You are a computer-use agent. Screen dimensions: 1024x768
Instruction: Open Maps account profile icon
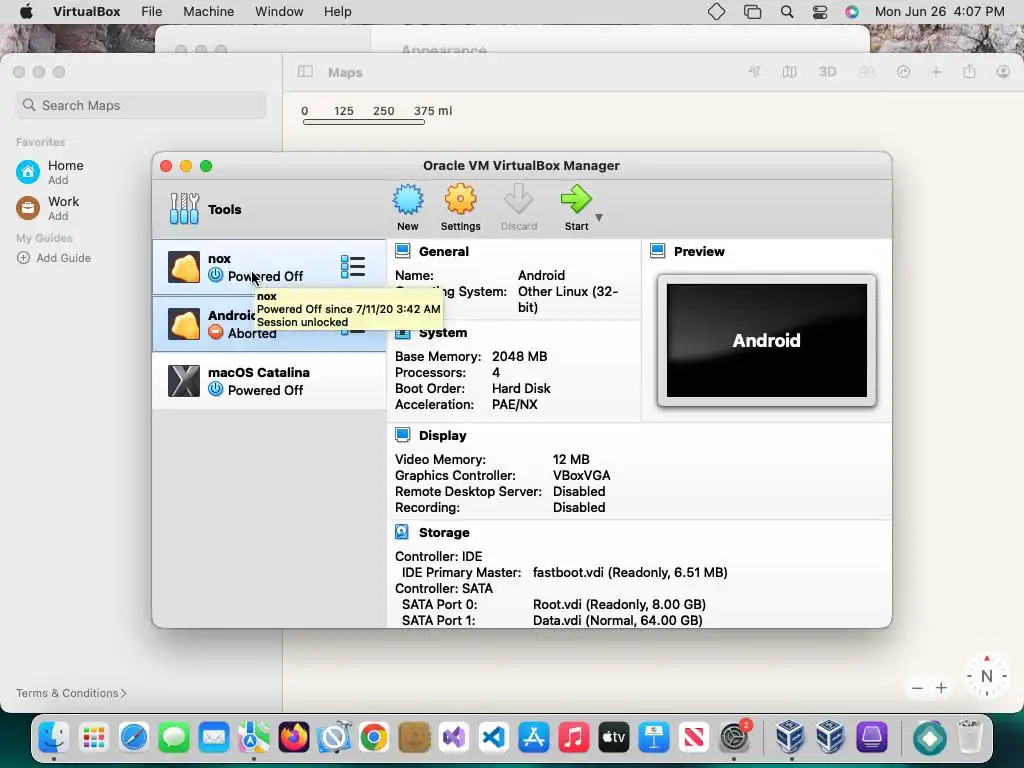(1003, 72)
